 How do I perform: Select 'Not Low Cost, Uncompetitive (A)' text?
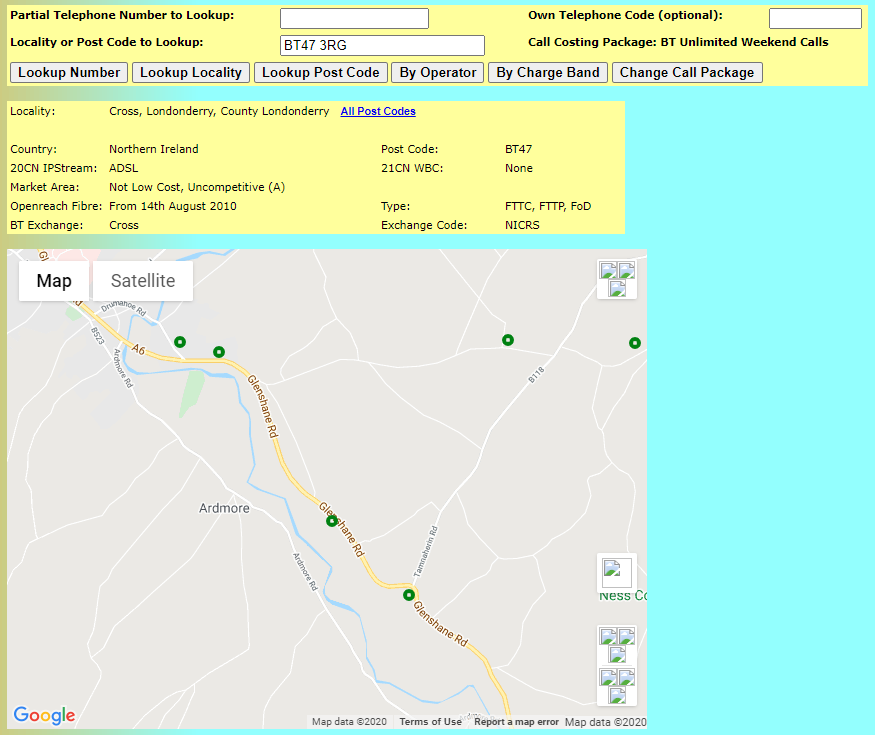click(x=197, y=187)
